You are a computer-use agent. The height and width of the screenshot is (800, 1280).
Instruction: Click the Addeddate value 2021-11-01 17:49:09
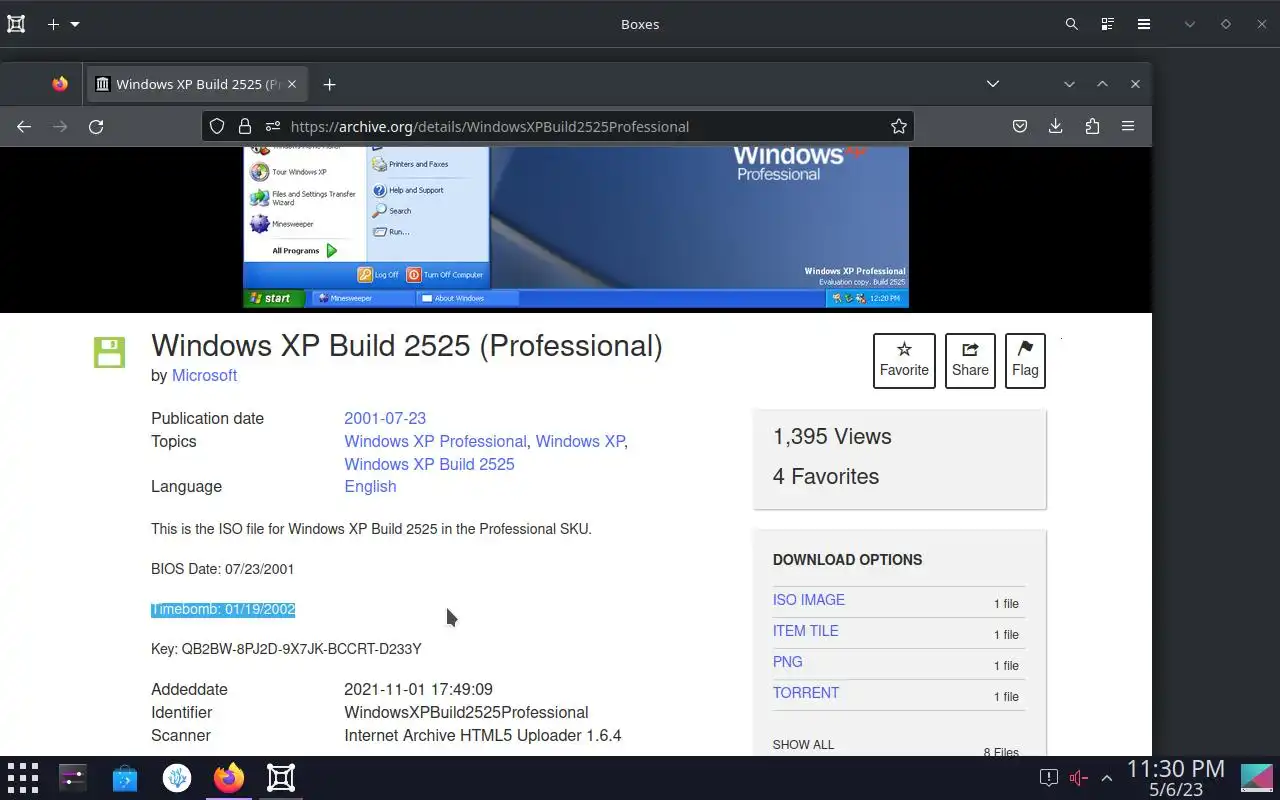[x=418, y=689]
